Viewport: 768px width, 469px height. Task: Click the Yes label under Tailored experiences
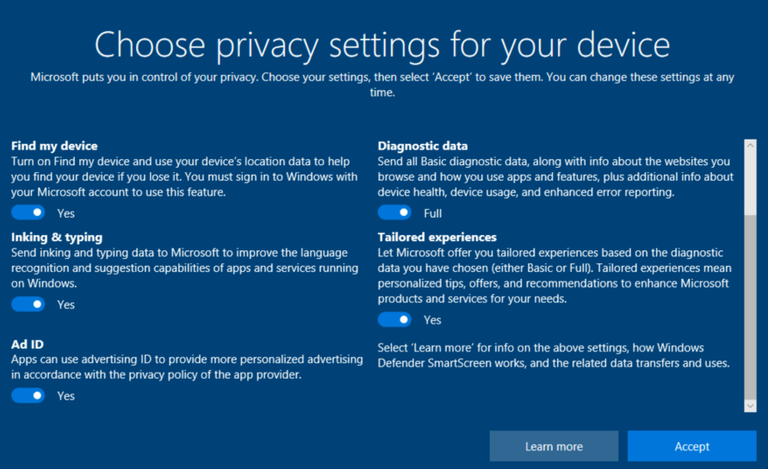pos(432,320)
